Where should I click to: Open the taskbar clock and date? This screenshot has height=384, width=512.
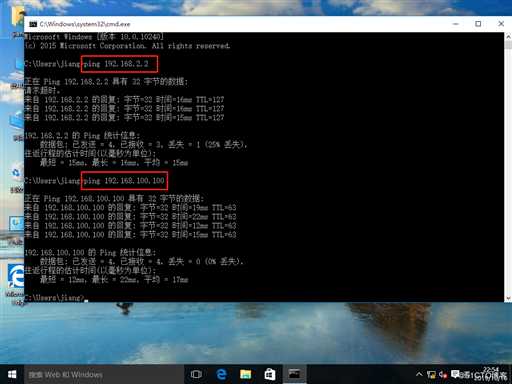[x=491, y=375]
